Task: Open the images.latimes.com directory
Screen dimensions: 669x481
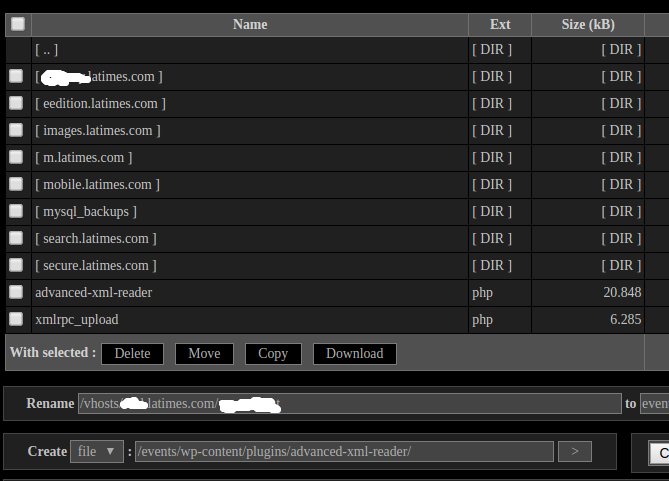Action: tap(98, 131)
